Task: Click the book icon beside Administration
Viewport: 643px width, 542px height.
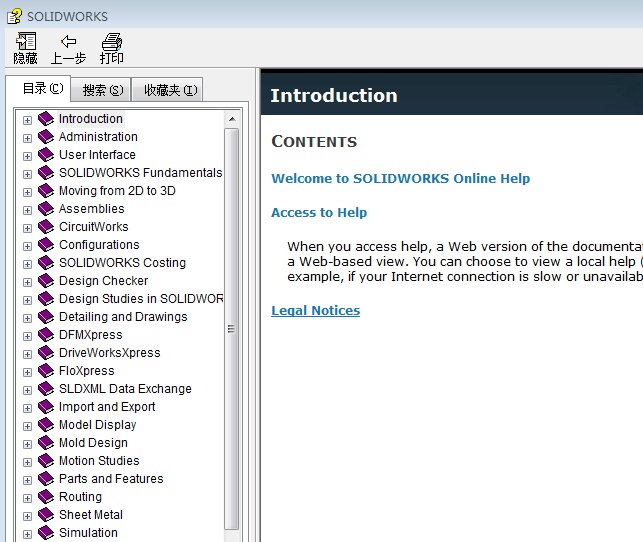Action: 46,137
